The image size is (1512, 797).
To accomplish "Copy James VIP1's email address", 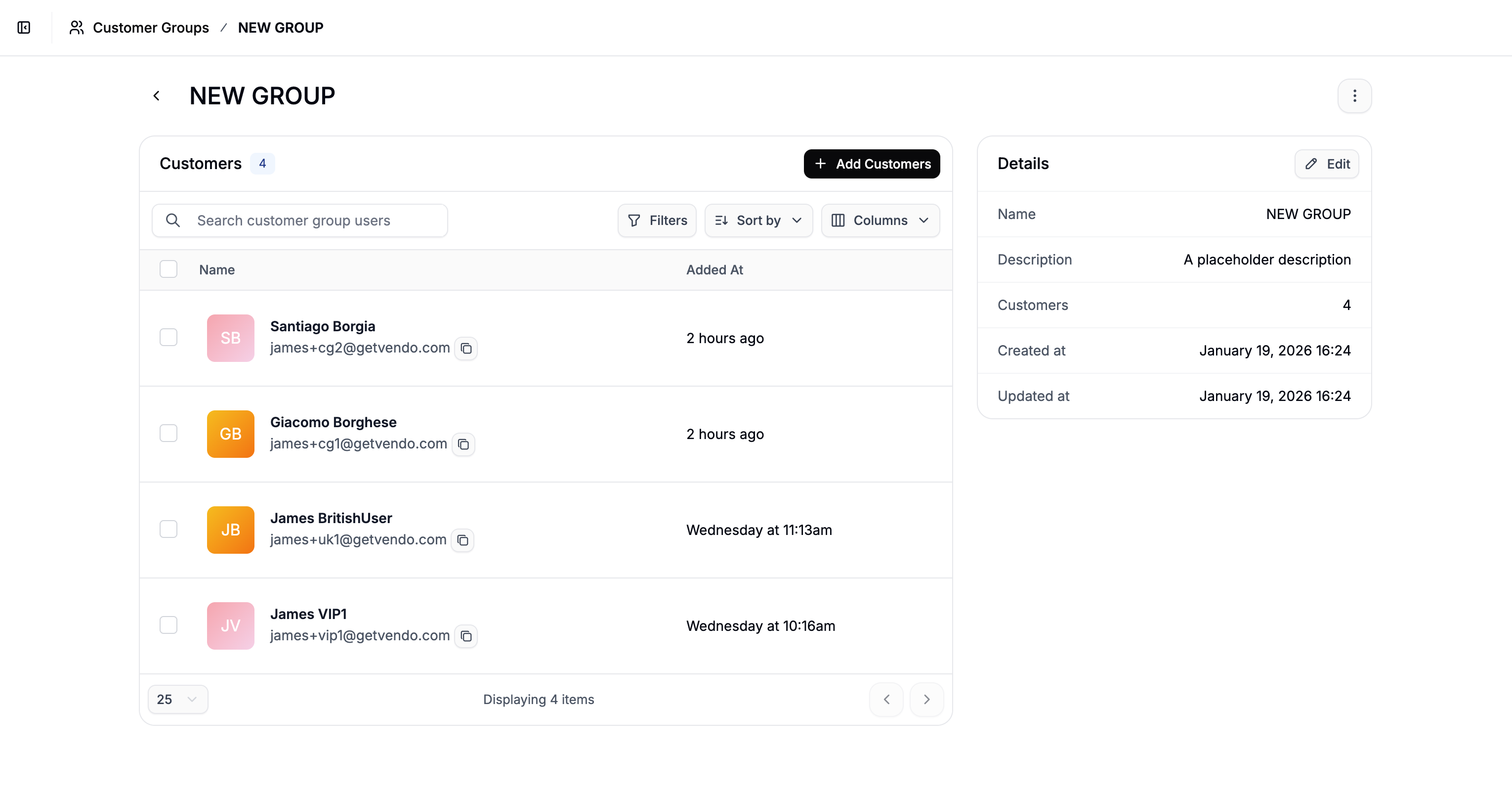I will click(x=466, y=636).
